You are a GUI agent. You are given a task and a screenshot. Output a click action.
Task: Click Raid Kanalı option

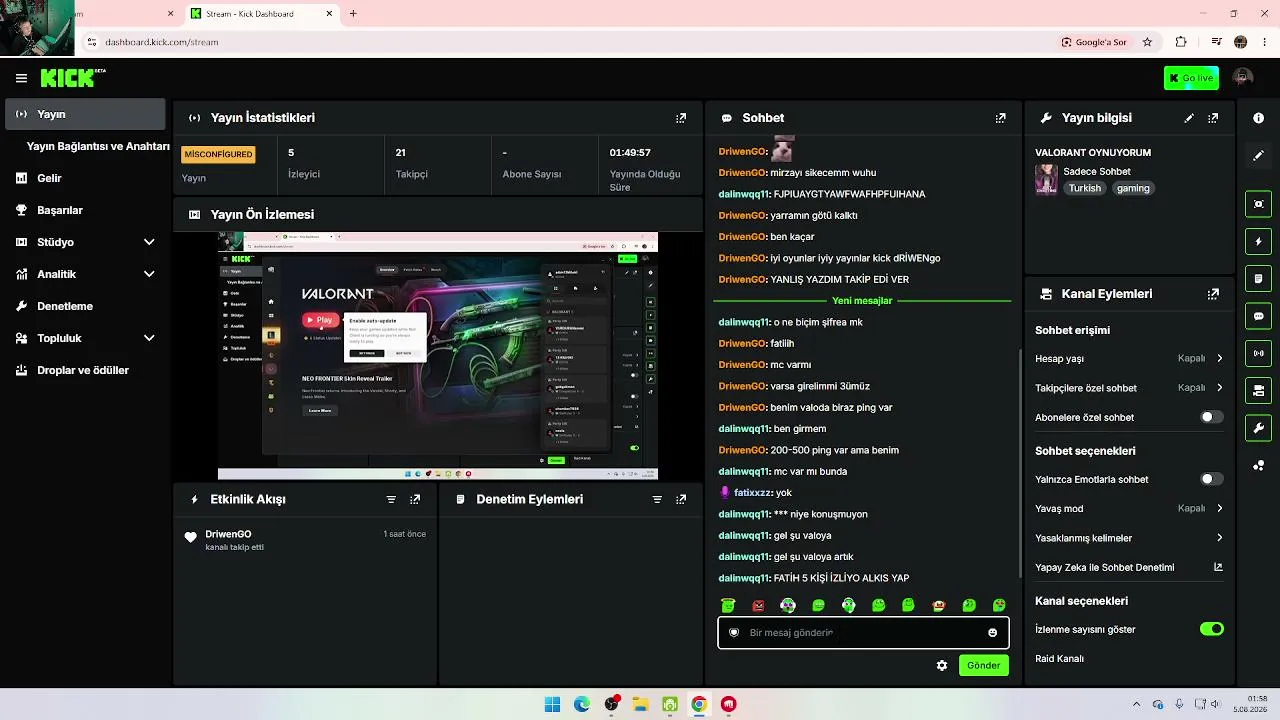(1059, 659)
